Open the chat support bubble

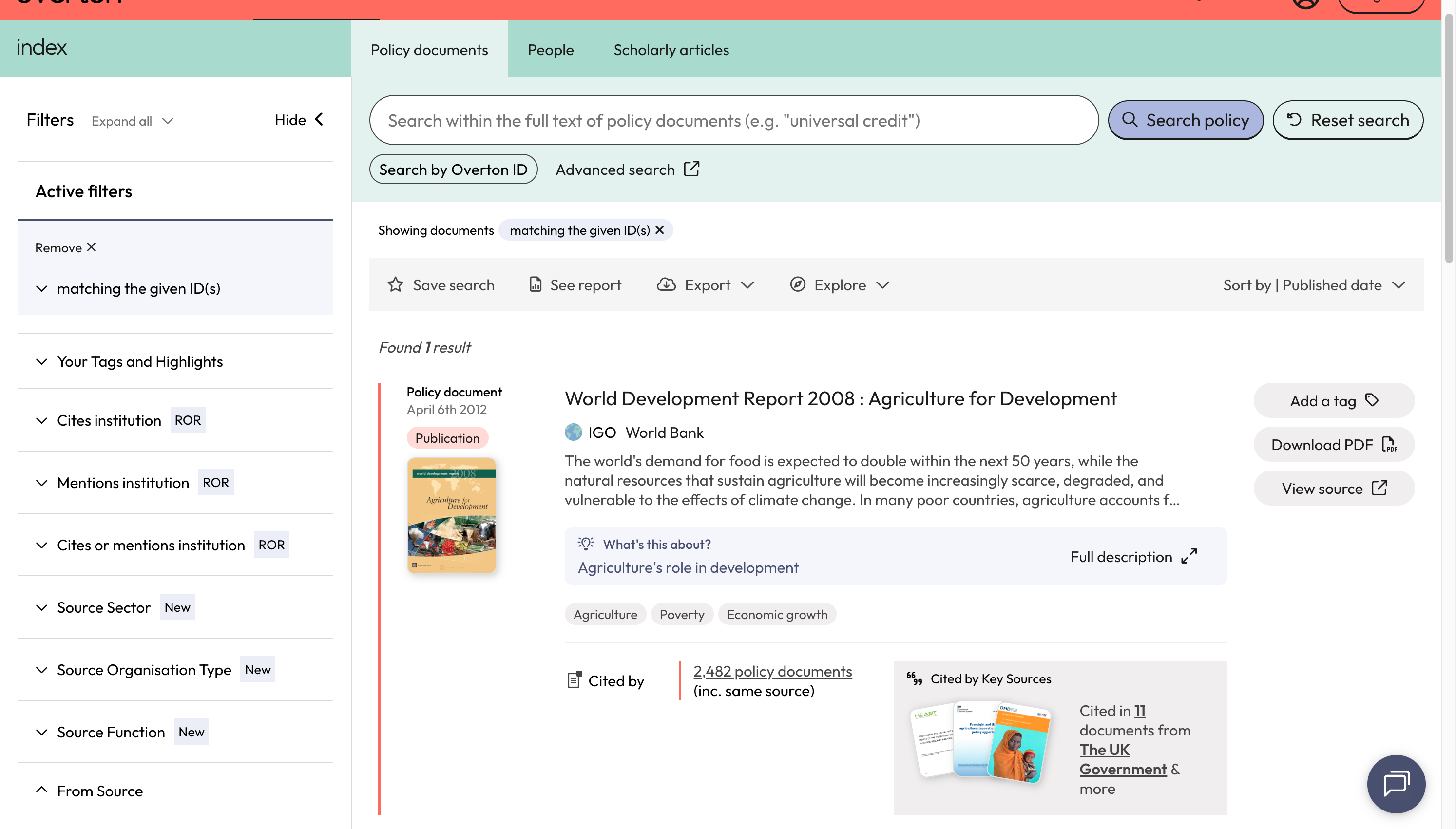(x=1396, y=784)
